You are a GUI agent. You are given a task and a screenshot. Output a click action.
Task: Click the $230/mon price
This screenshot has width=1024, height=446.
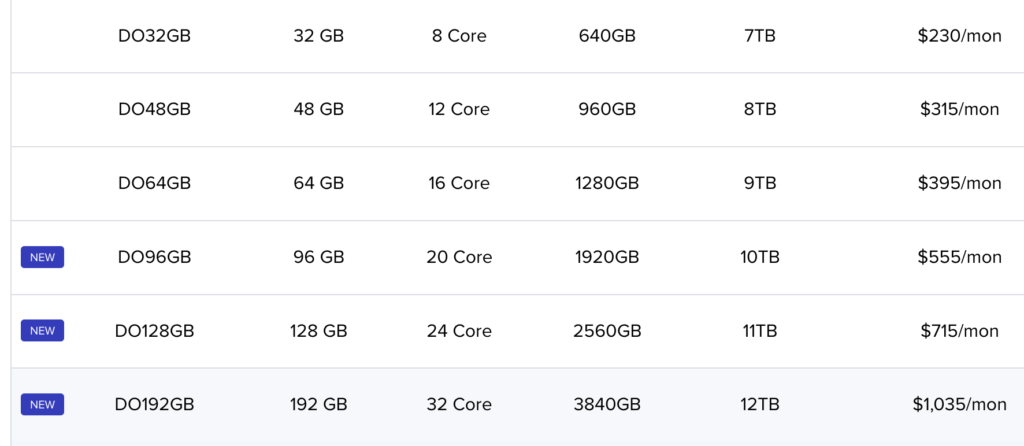tap(959, 36)
